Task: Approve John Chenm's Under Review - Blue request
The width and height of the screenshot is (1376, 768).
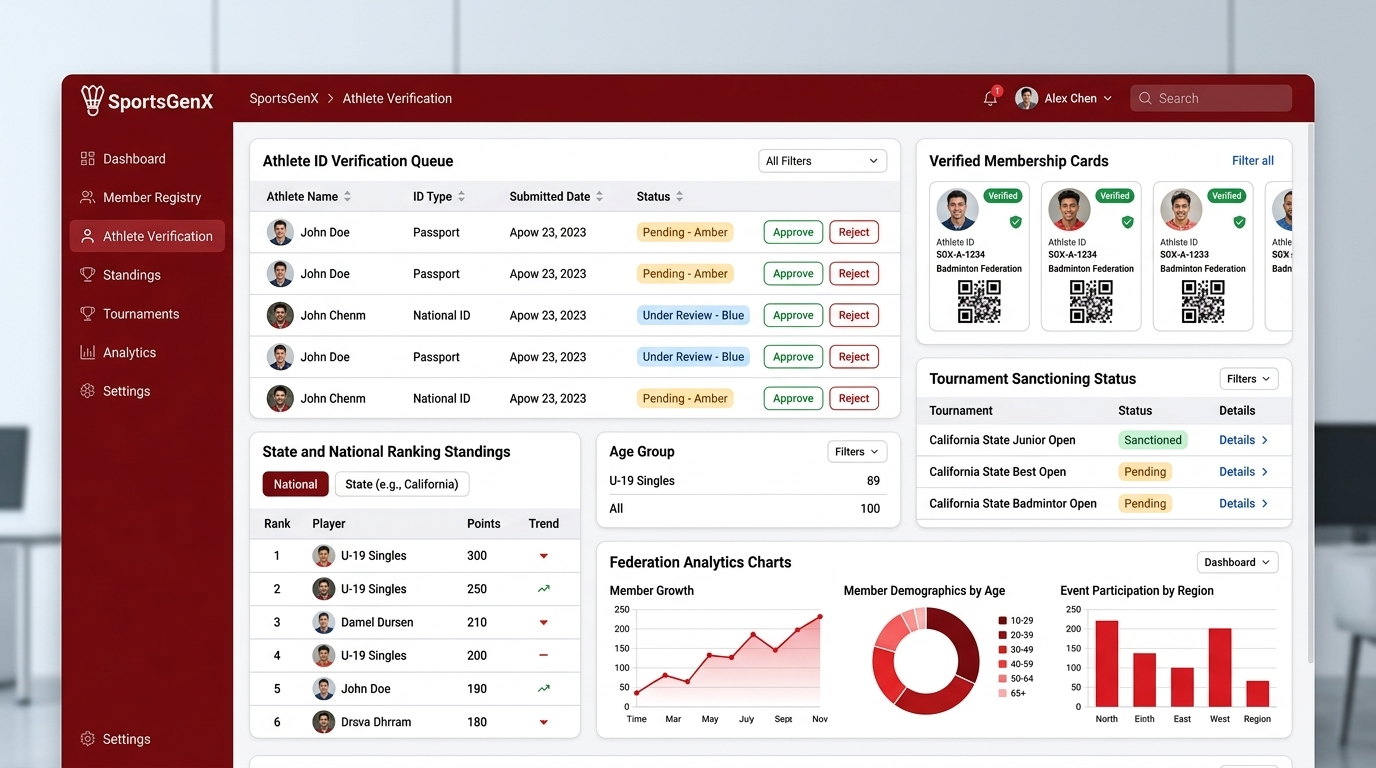Action: pos(793,315)
